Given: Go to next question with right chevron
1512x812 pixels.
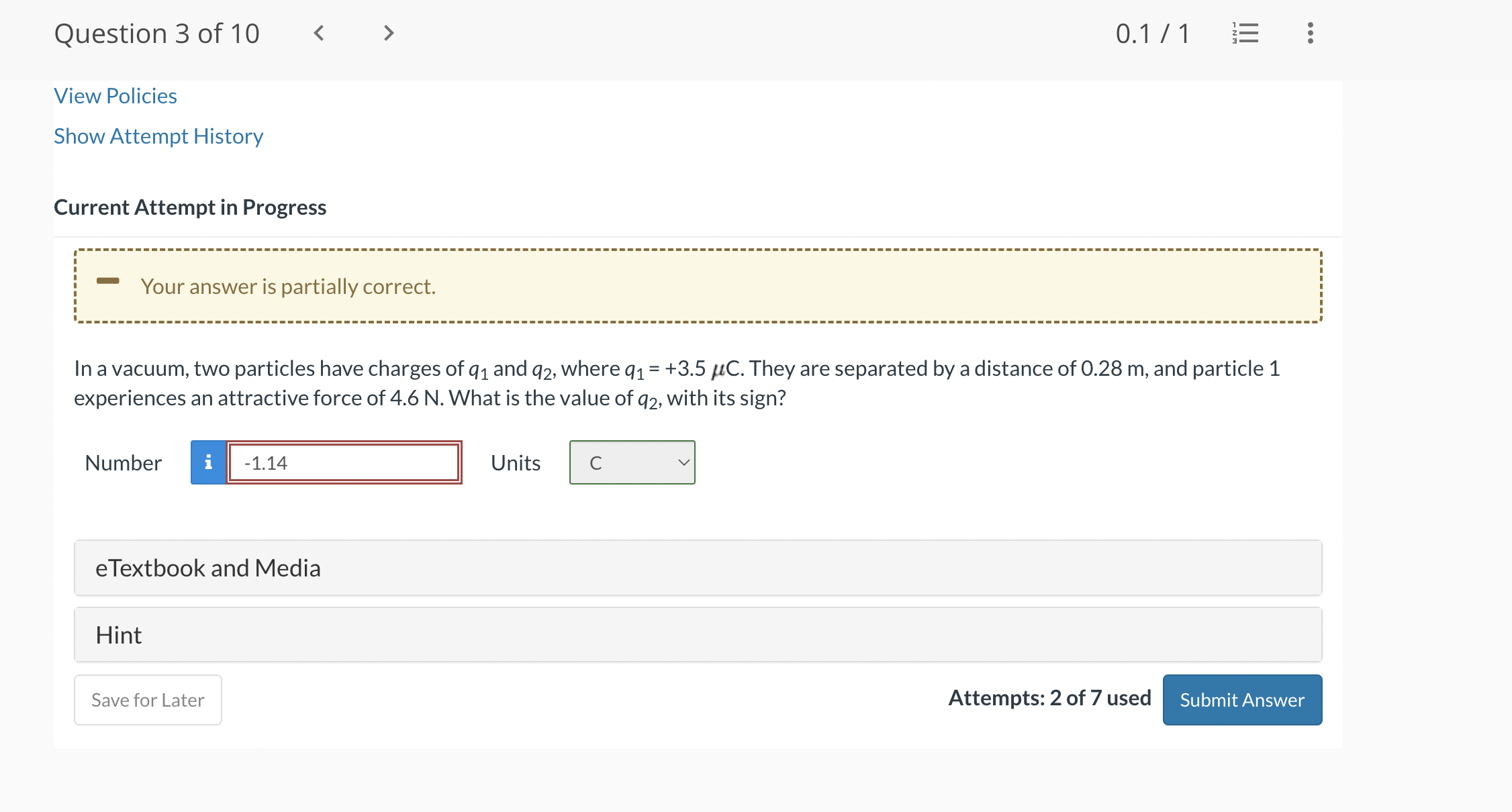Looking at the screenshot, I should click(388, 32).
